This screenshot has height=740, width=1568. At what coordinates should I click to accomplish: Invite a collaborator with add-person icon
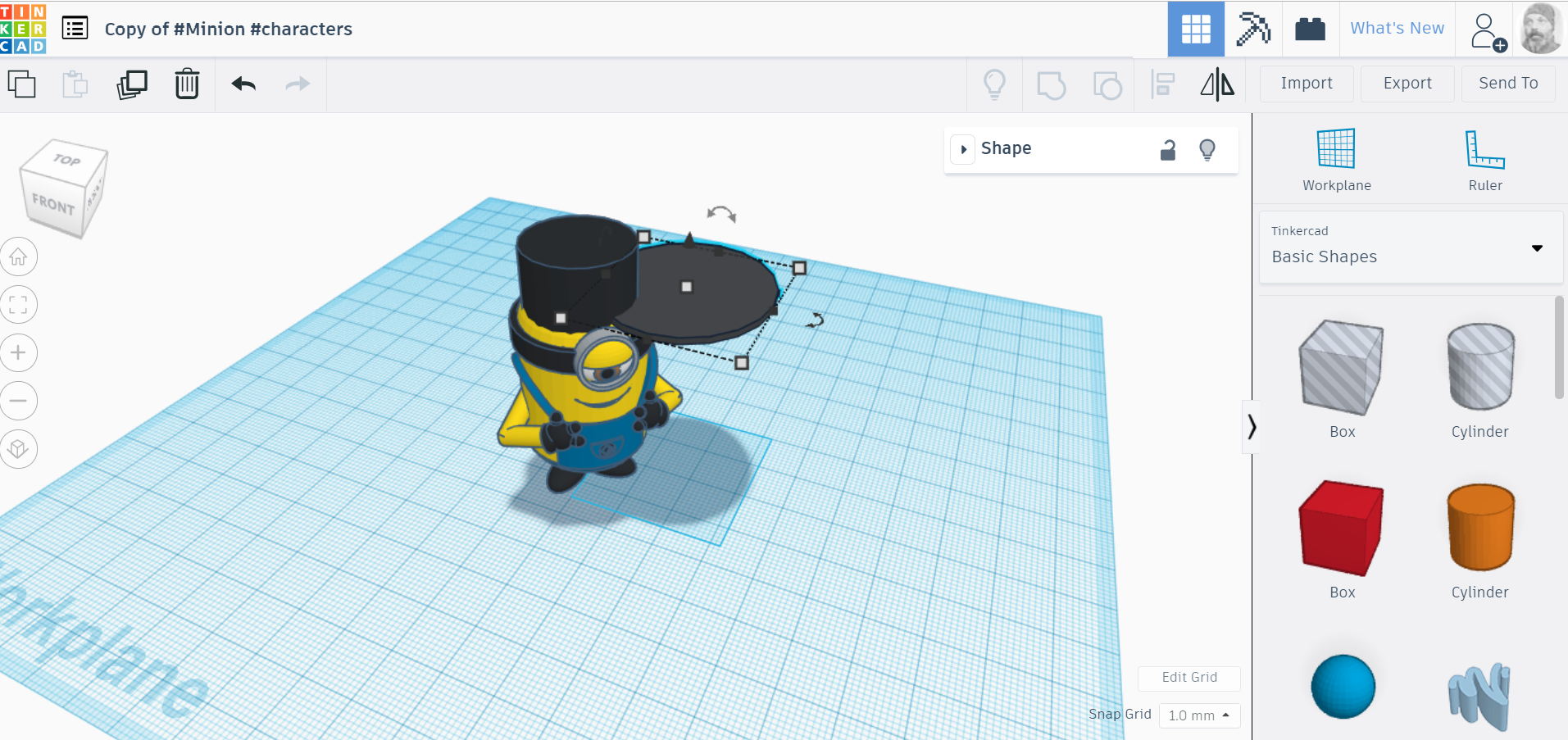[x=1488, y=31]
